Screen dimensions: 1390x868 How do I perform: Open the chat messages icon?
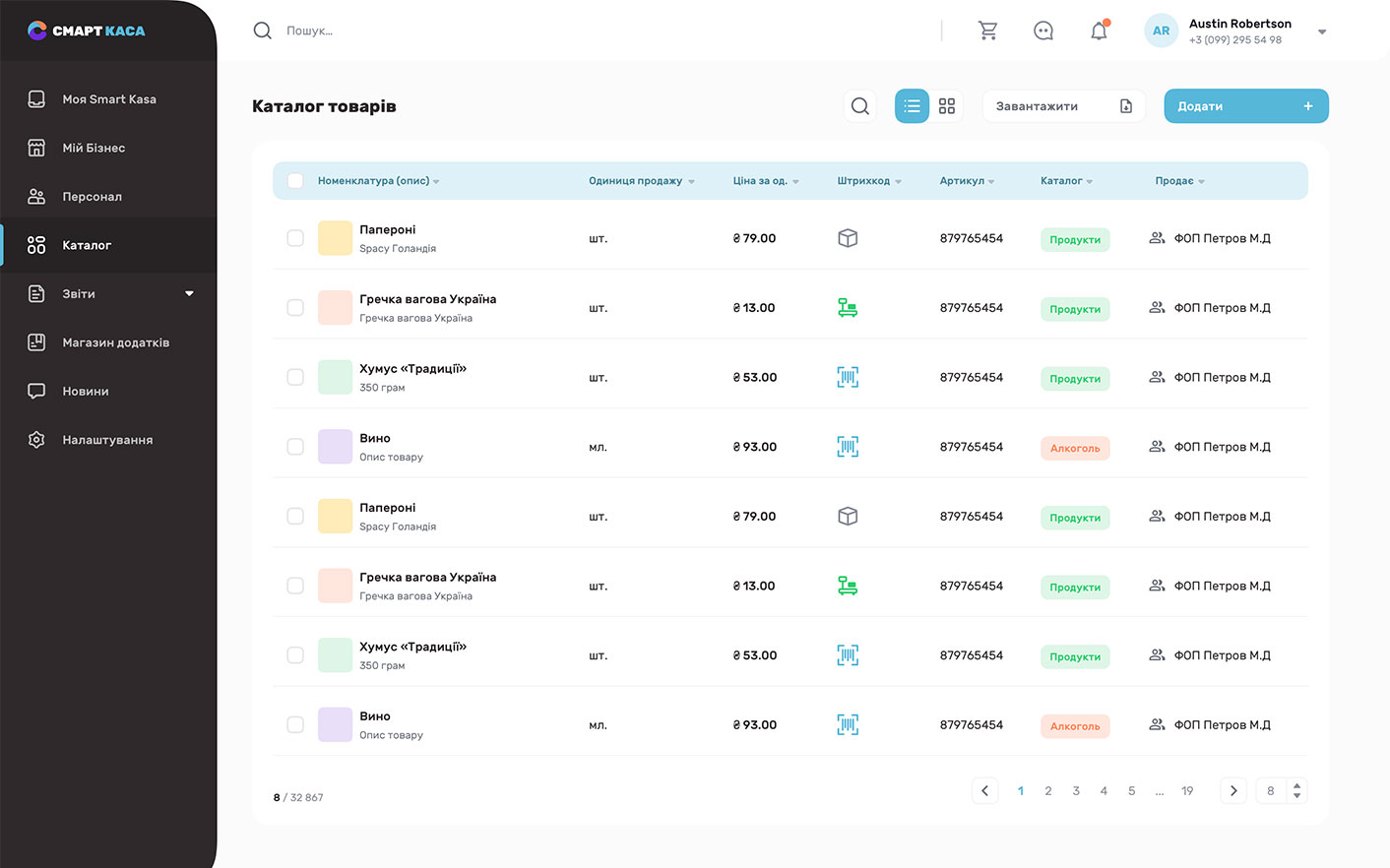coord(1043,31)
